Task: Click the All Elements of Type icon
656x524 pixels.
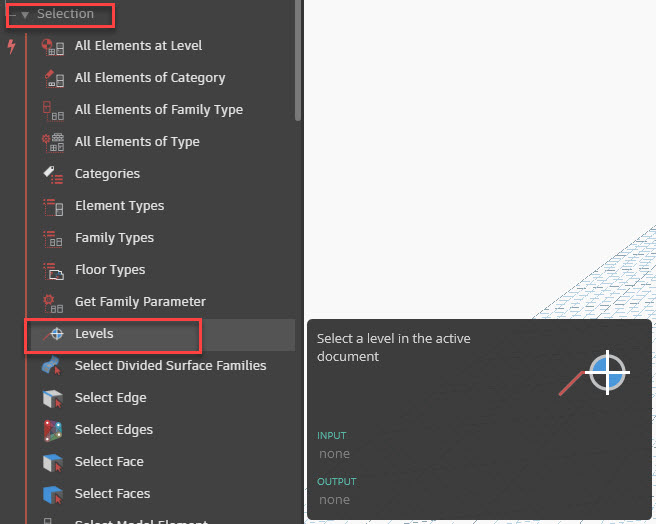Action: tap(53, 143)
